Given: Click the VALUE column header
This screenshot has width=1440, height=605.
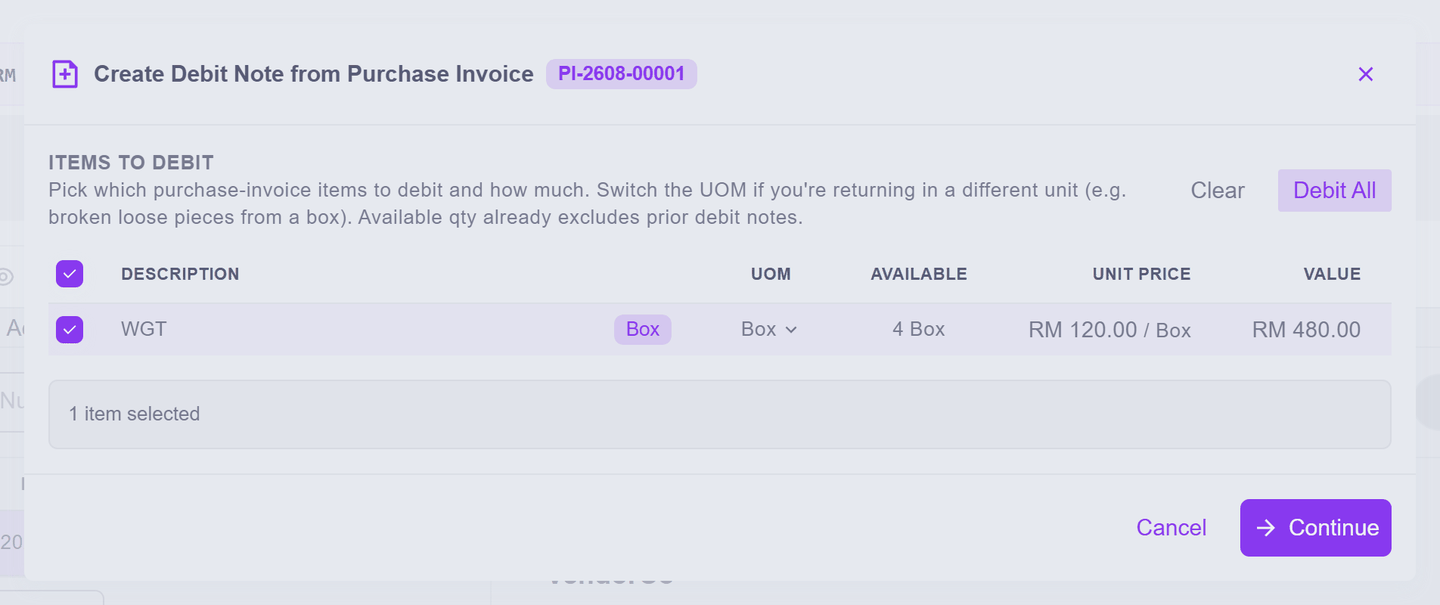Looking at the screenshot, I should [1331, 274].
